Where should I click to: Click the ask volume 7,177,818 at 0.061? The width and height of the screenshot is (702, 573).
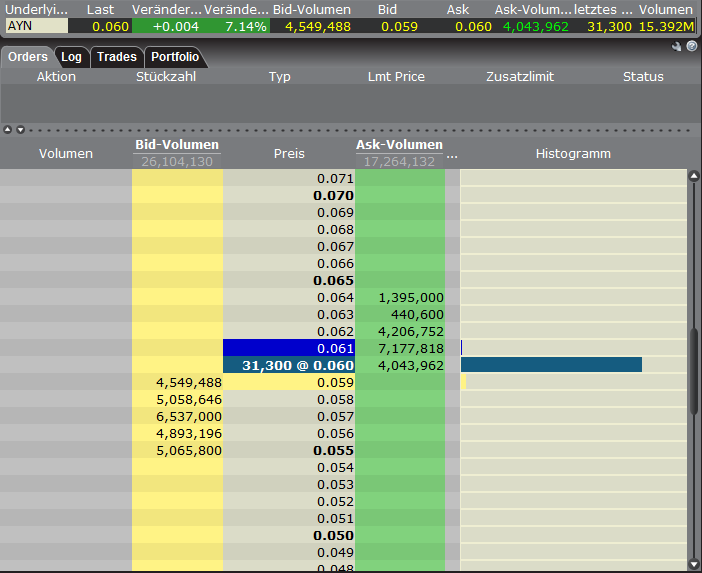tap(411, 348)
